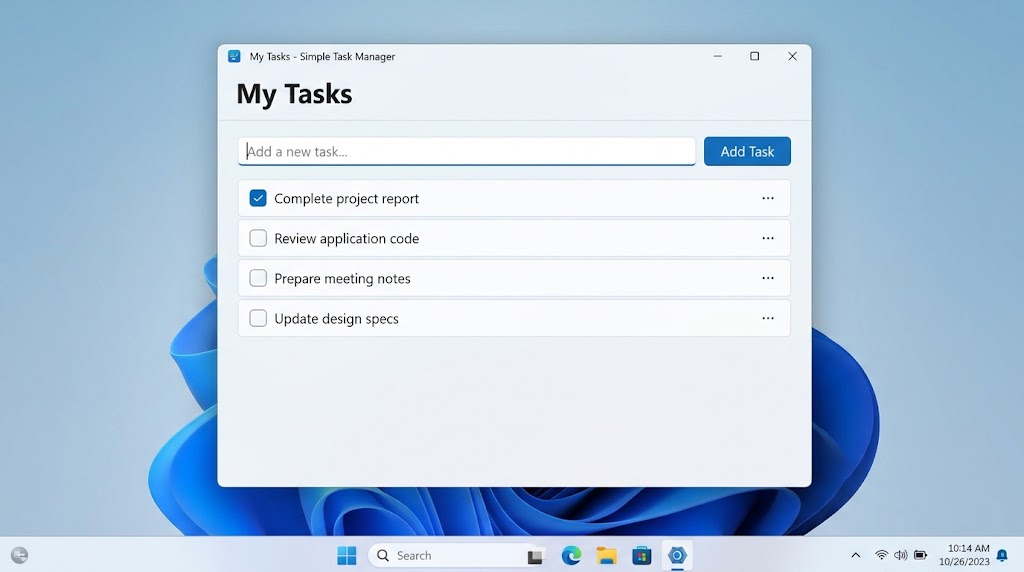
Task: Open Microsoft Store from taskbar
Action: [x=642, y=556]
